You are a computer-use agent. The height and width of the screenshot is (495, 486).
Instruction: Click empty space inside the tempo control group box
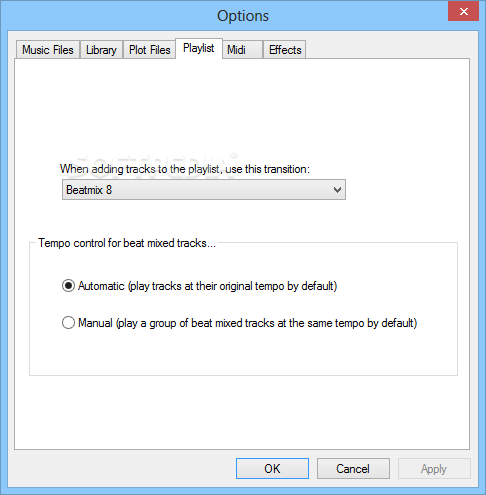point(243,353)
